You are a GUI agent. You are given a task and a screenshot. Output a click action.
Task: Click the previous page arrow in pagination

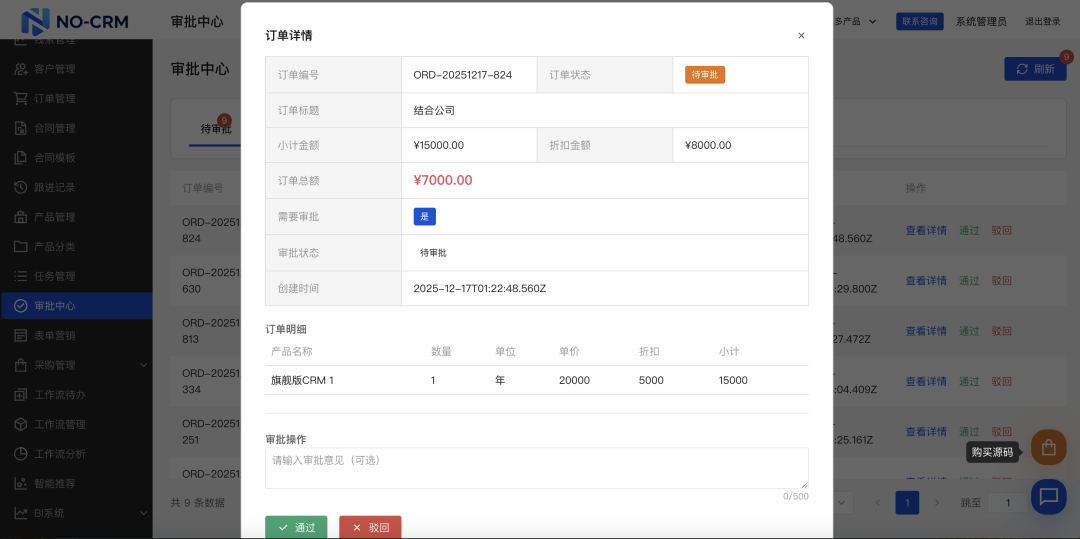click(x=878, y=503)
